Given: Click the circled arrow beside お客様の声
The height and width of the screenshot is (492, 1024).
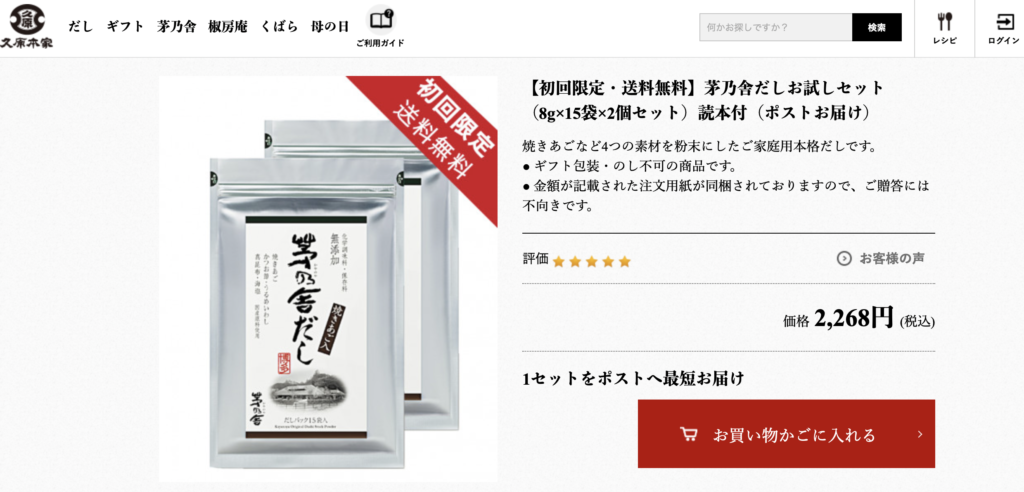Looking at the screenshot, I should (x=844, y=259).
